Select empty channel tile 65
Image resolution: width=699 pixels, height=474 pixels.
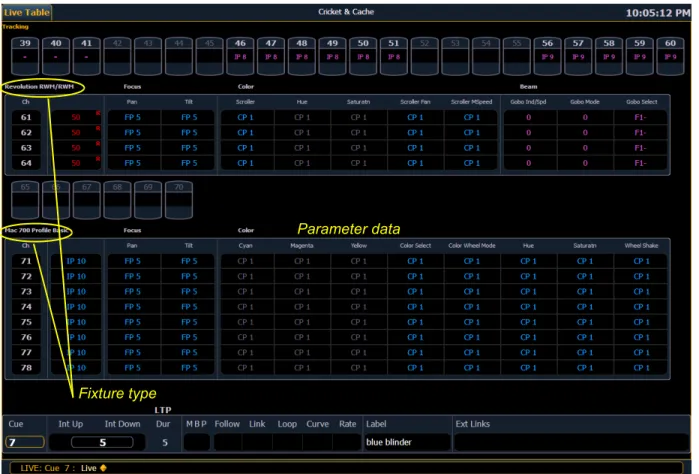tap(25, 200)
